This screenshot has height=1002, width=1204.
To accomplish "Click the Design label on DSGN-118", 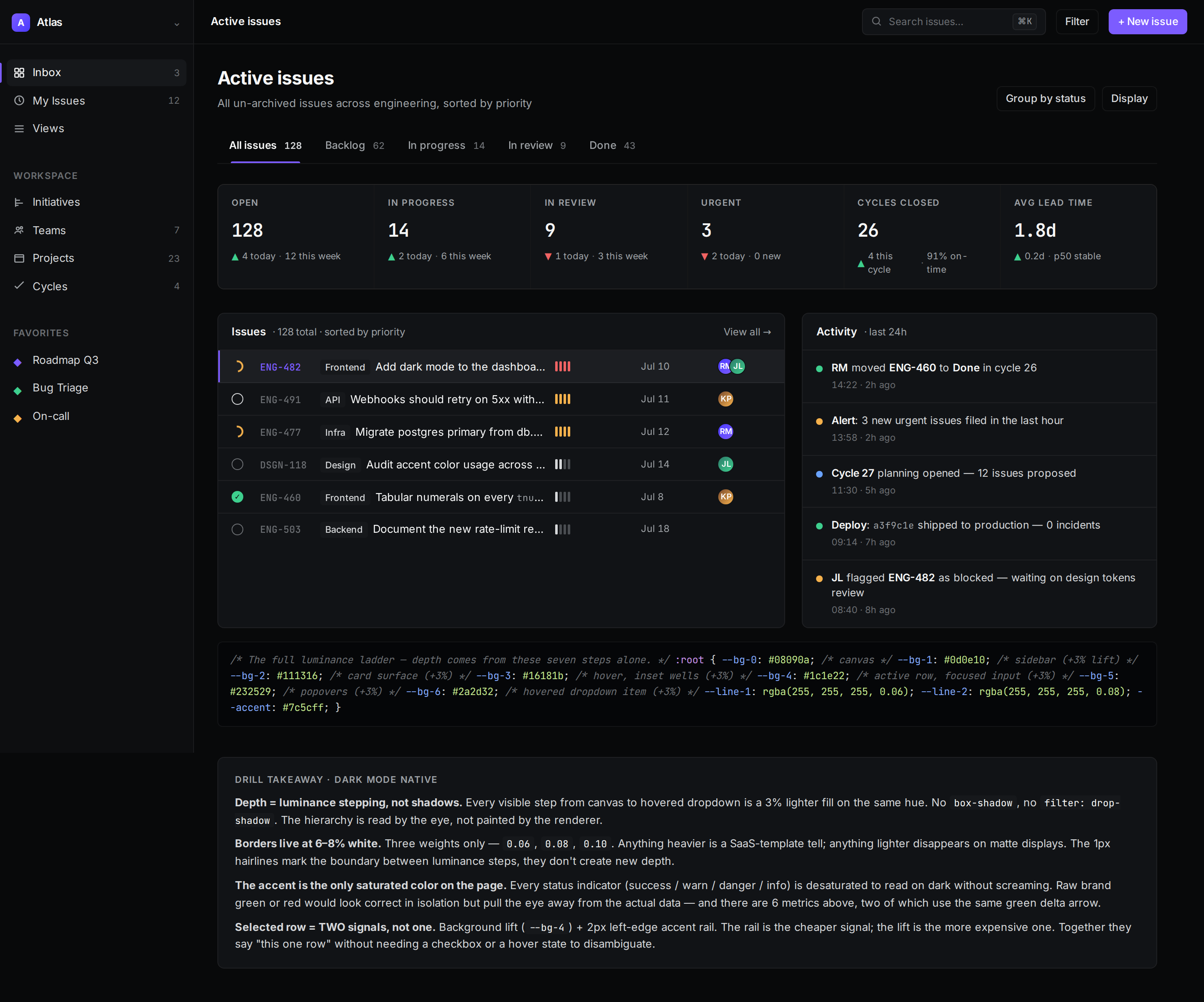I will pyautogui.click(x=340, y=465).
